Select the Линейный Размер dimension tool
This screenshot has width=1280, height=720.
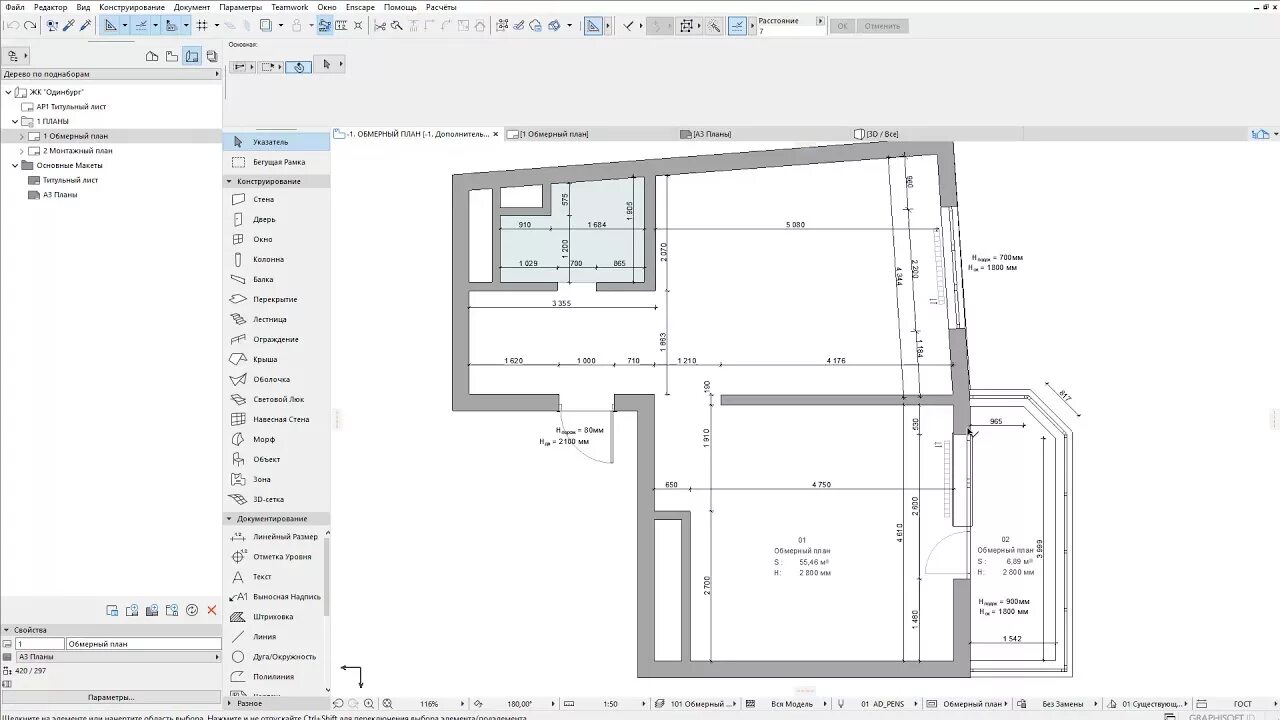click(x=274, y=537)
